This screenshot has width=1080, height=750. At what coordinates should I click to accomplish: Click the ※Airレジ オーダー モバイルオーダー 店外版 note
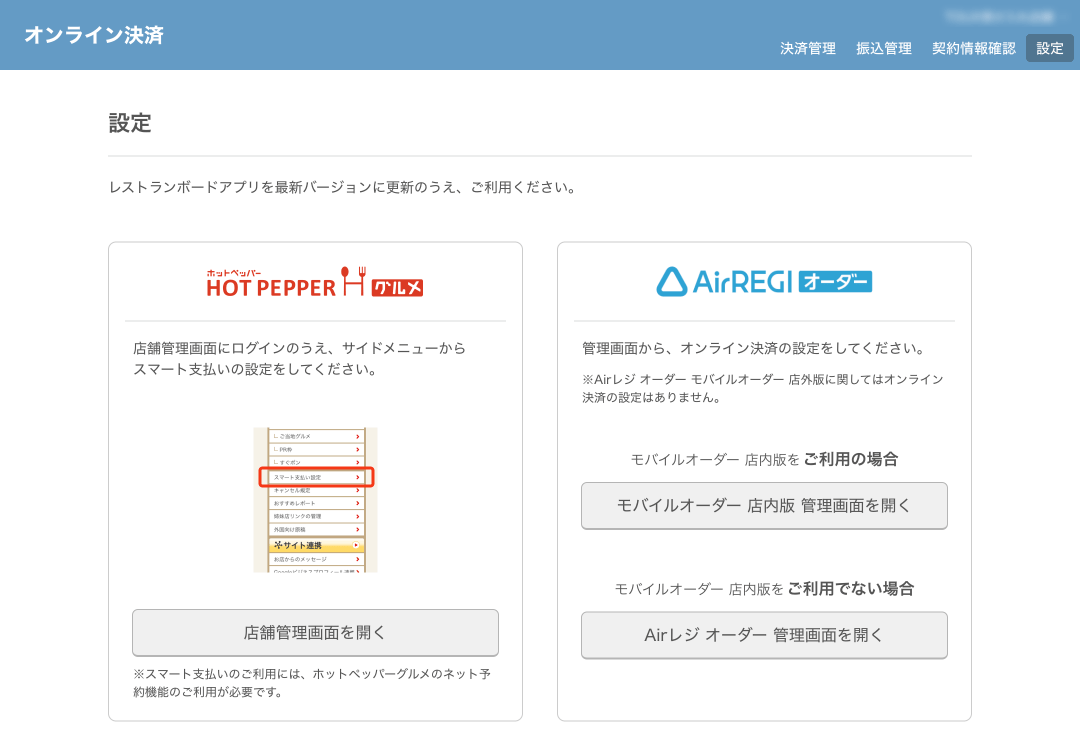coord(762,388)
